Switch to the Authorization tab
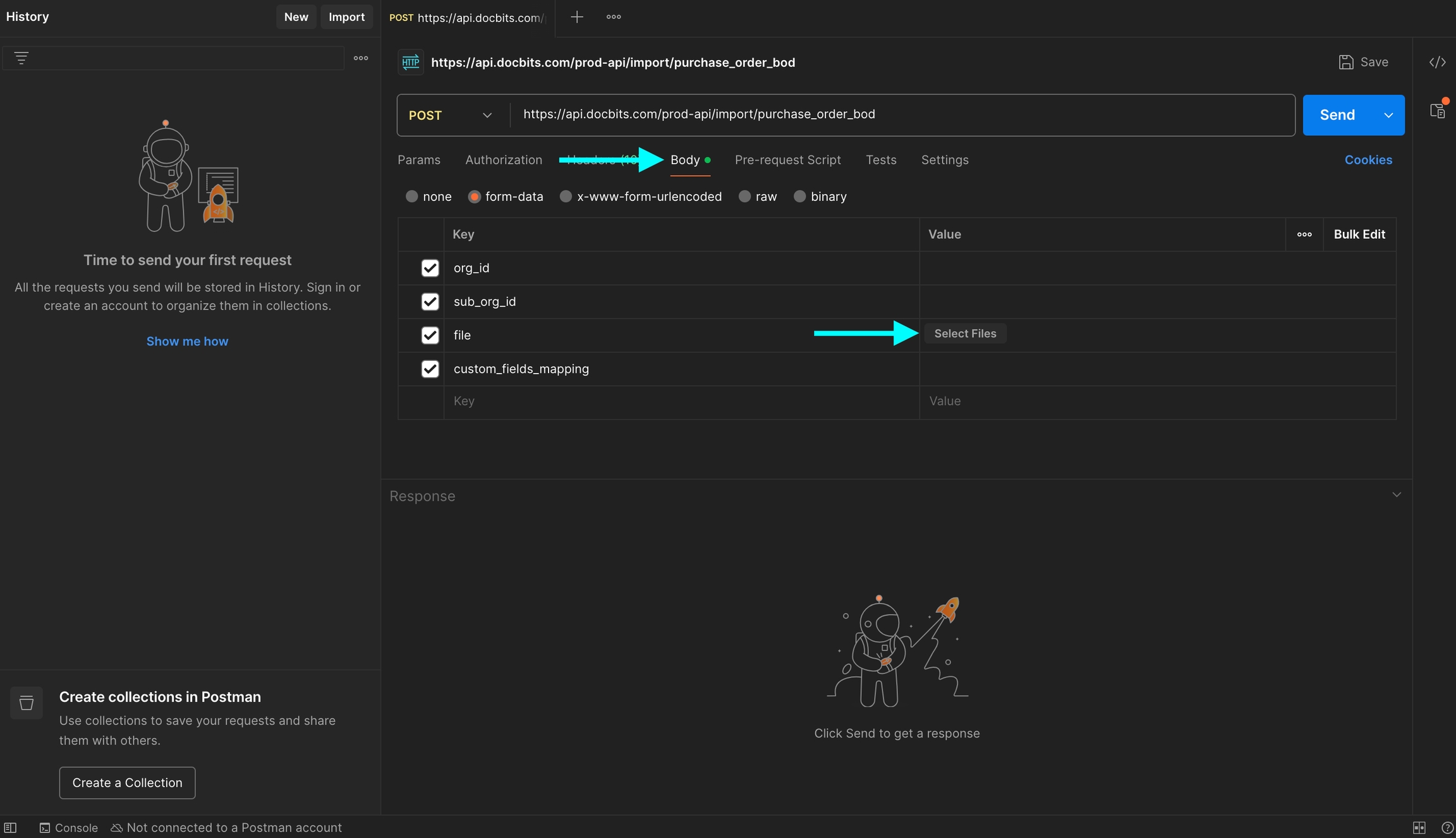The width and height of the screenshot is (1456, 838). pos(503,160)
